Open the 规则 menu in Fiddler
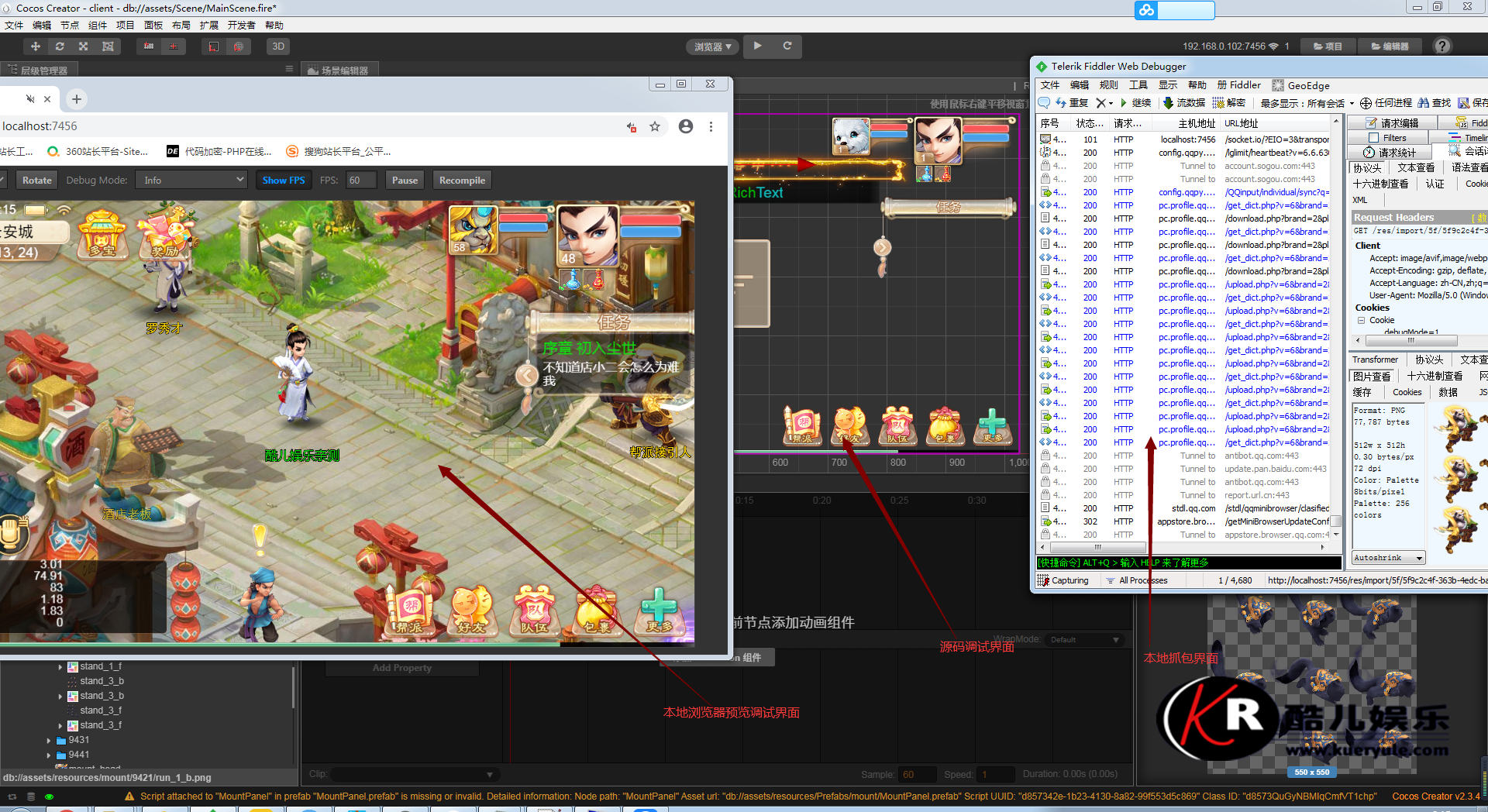1488x812 pixels. point(1109,85)
